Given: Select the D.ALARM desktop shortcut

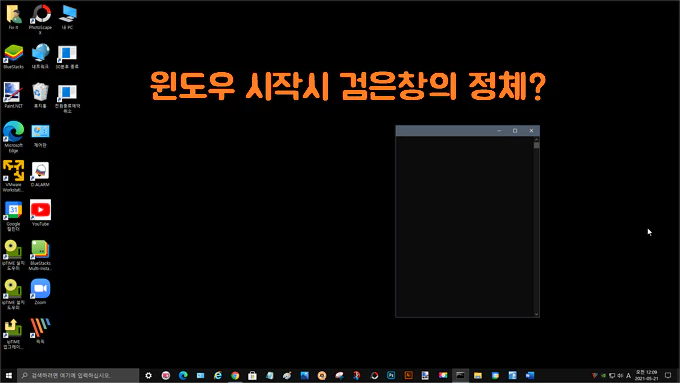Looking at the screenshot, I should pyautogui.click(x=40, y=174).
